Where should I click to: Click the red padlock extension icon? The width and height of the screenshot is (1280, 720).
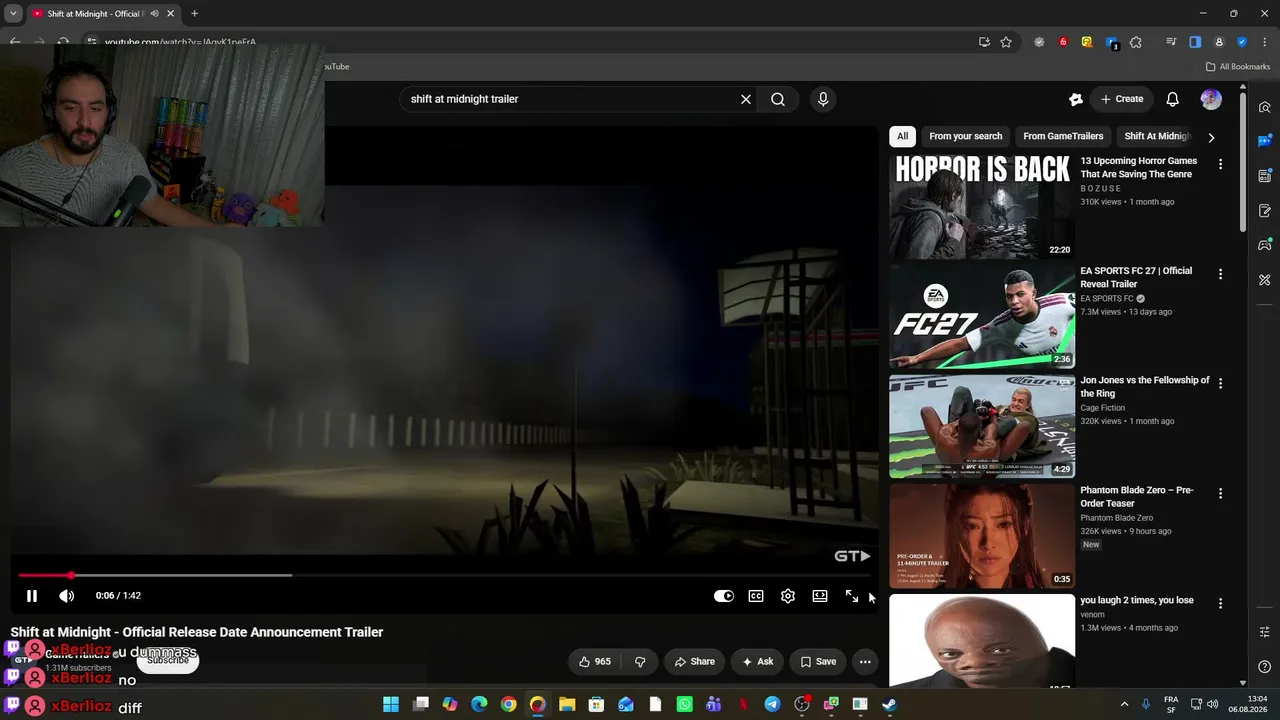(x=1063, y=42)
